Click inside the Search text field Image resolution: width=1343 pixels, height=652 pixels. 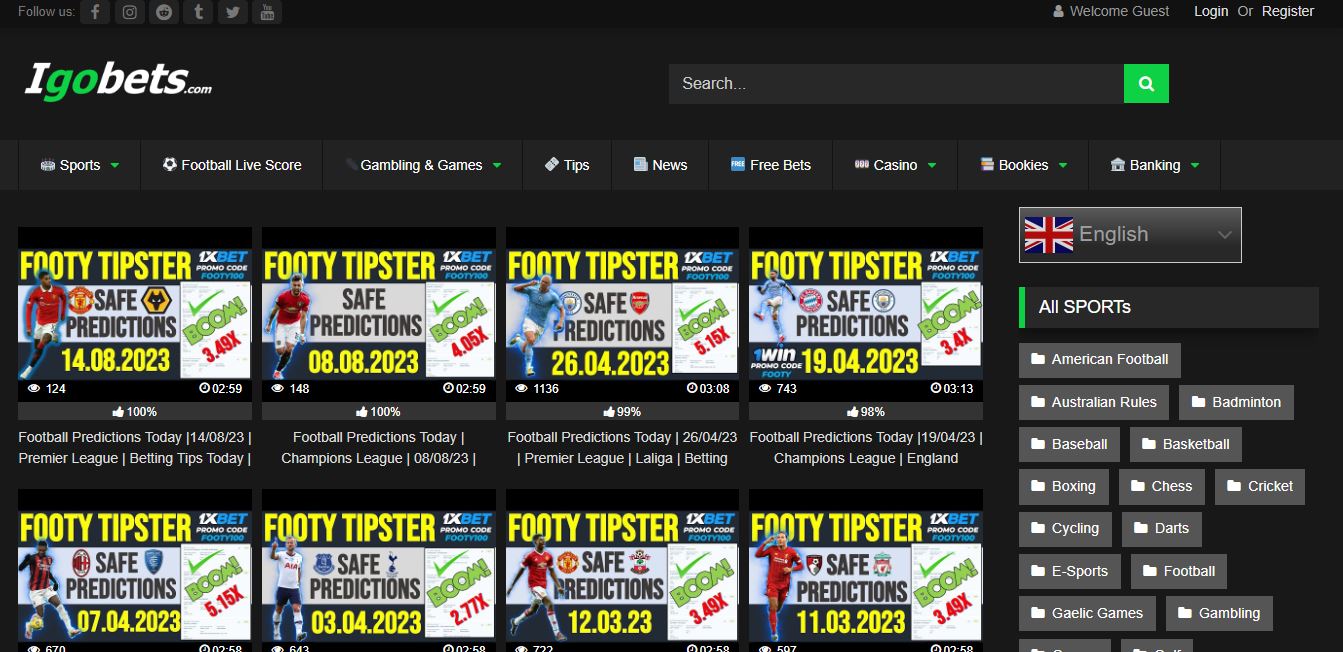(x=895, y=84)
